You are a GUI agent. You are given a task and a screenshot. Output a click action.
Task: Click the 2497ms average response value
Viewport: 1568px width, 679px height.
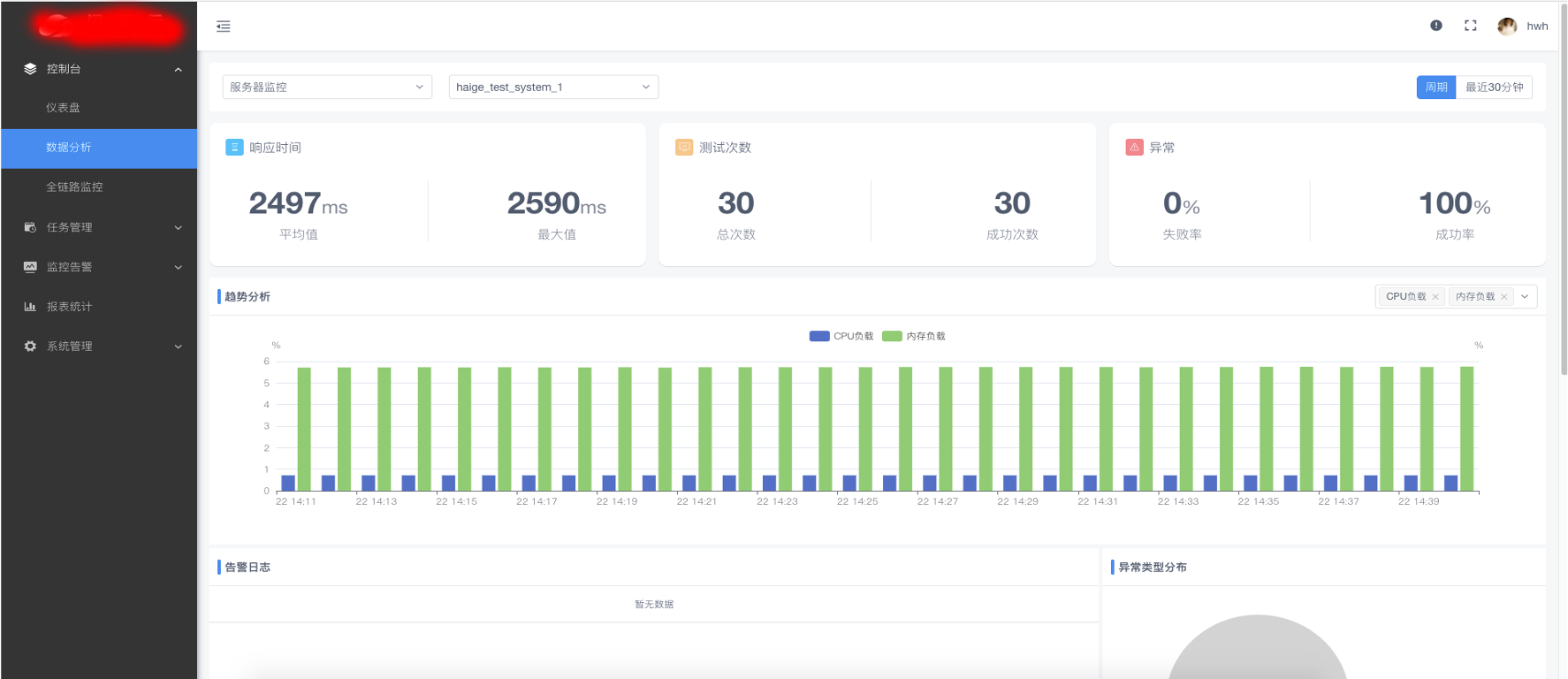299,203
